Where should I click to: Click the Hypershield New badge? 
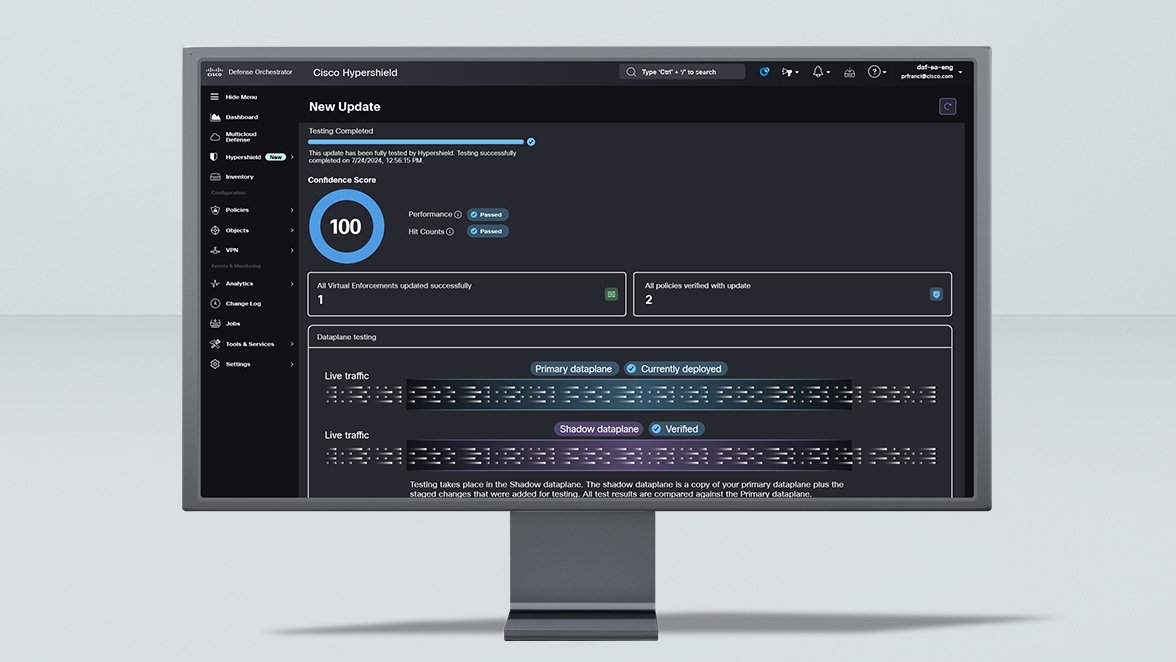(x=276, y=157)
